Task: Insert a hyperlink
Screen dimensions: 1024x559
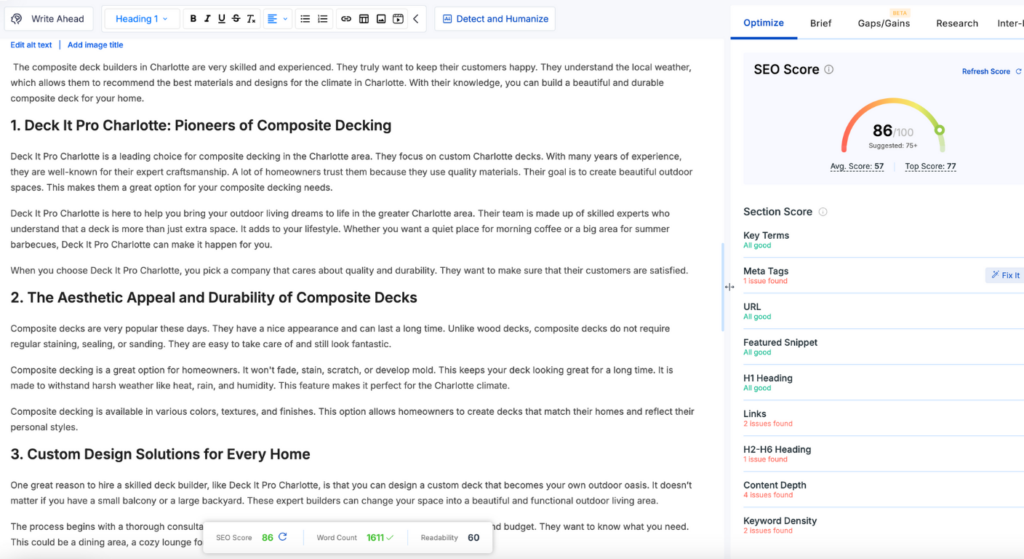Action: coord(346,19)
